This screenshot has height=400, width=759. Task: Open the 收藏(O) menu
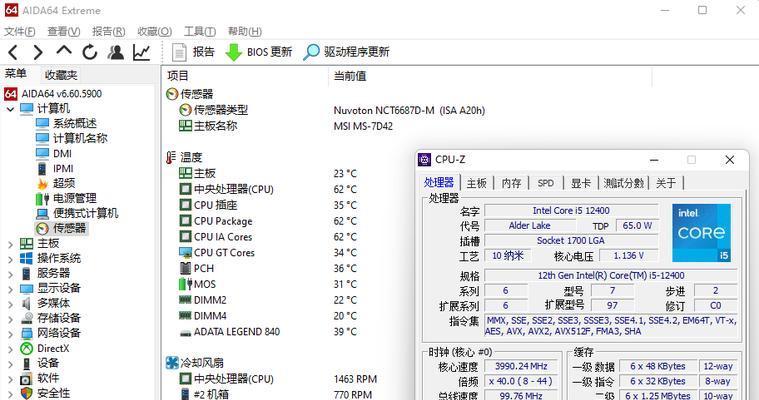tap(154, 31)
